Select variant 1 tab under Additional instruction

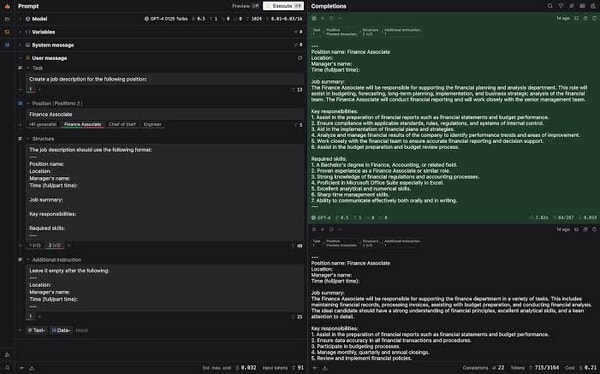31,316
